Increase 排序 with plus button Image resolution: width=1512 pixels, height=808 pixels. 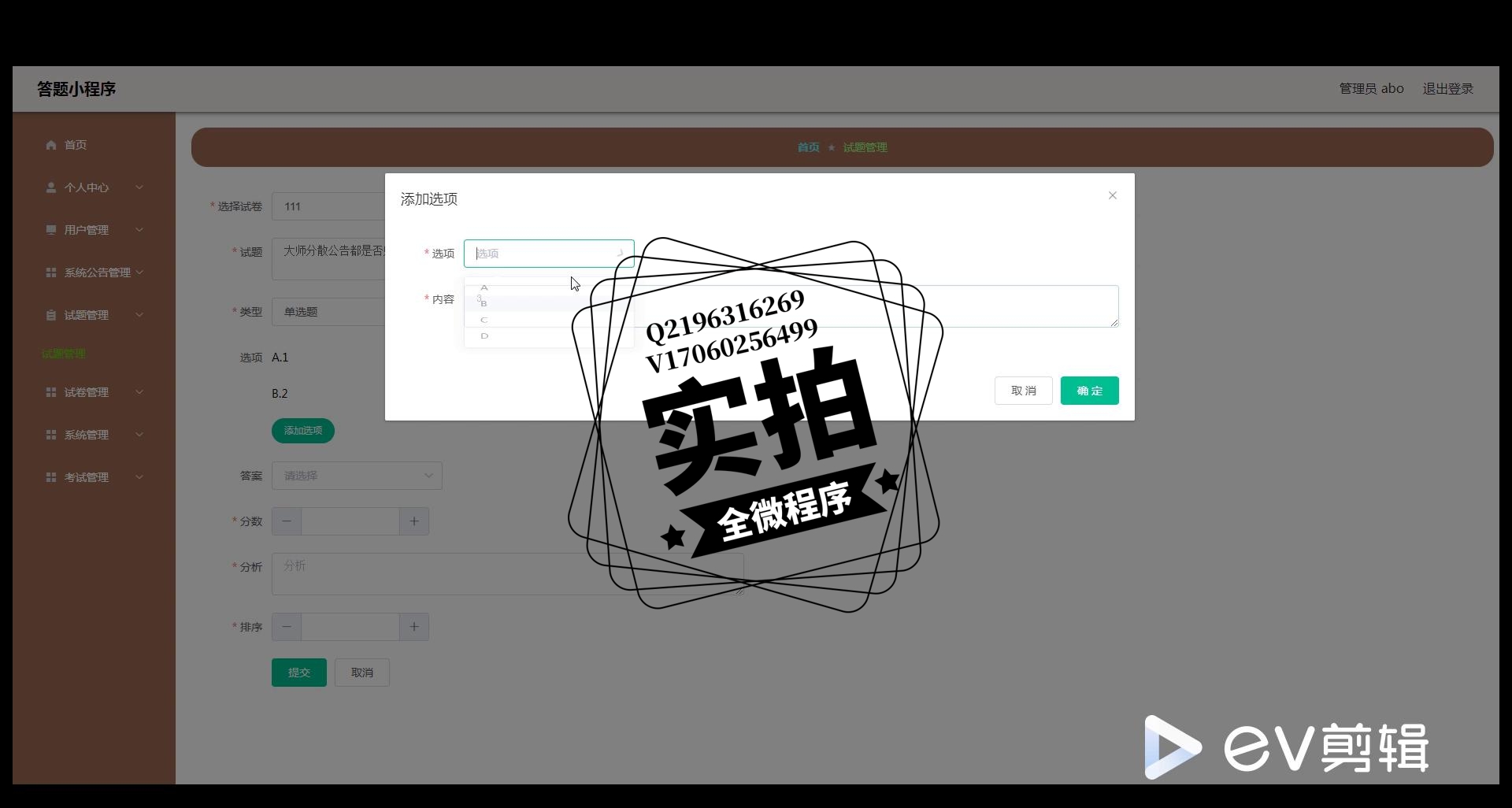pyautogui.click(x=414, y=627)
